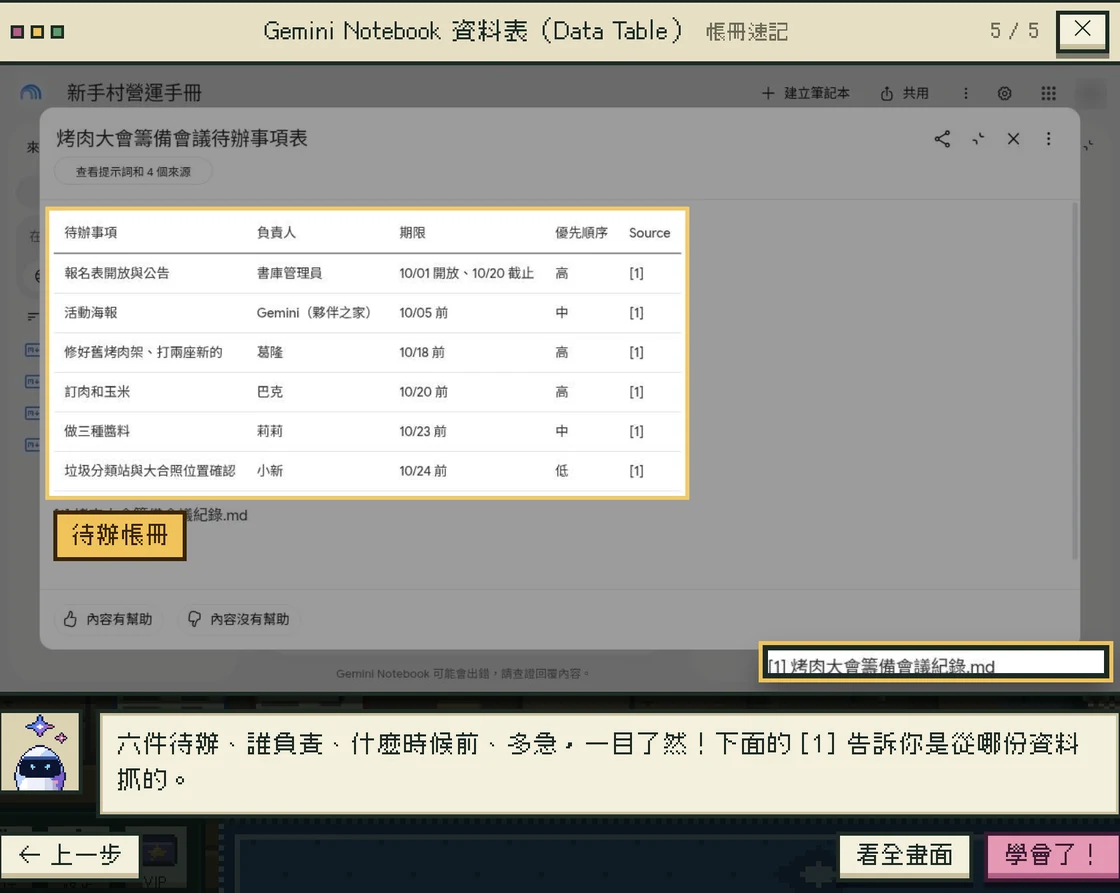Click the 巴克 owner cell
Image resolution: width=1120 pixels, height=893 pixels.
click(x=269, y=391)
